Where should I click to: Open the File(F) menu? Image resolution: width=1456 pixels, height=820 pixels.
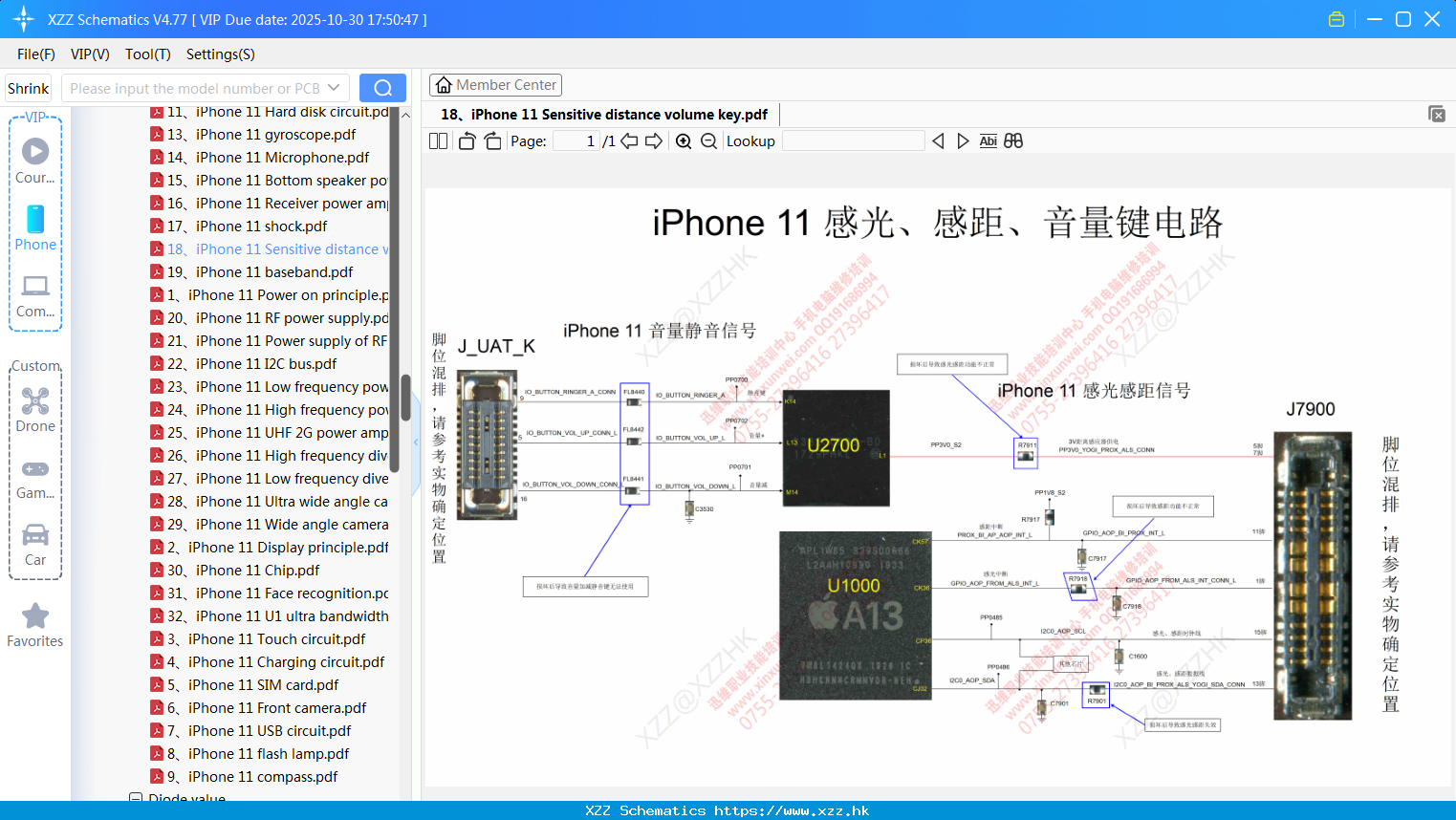tap(36, 54)
